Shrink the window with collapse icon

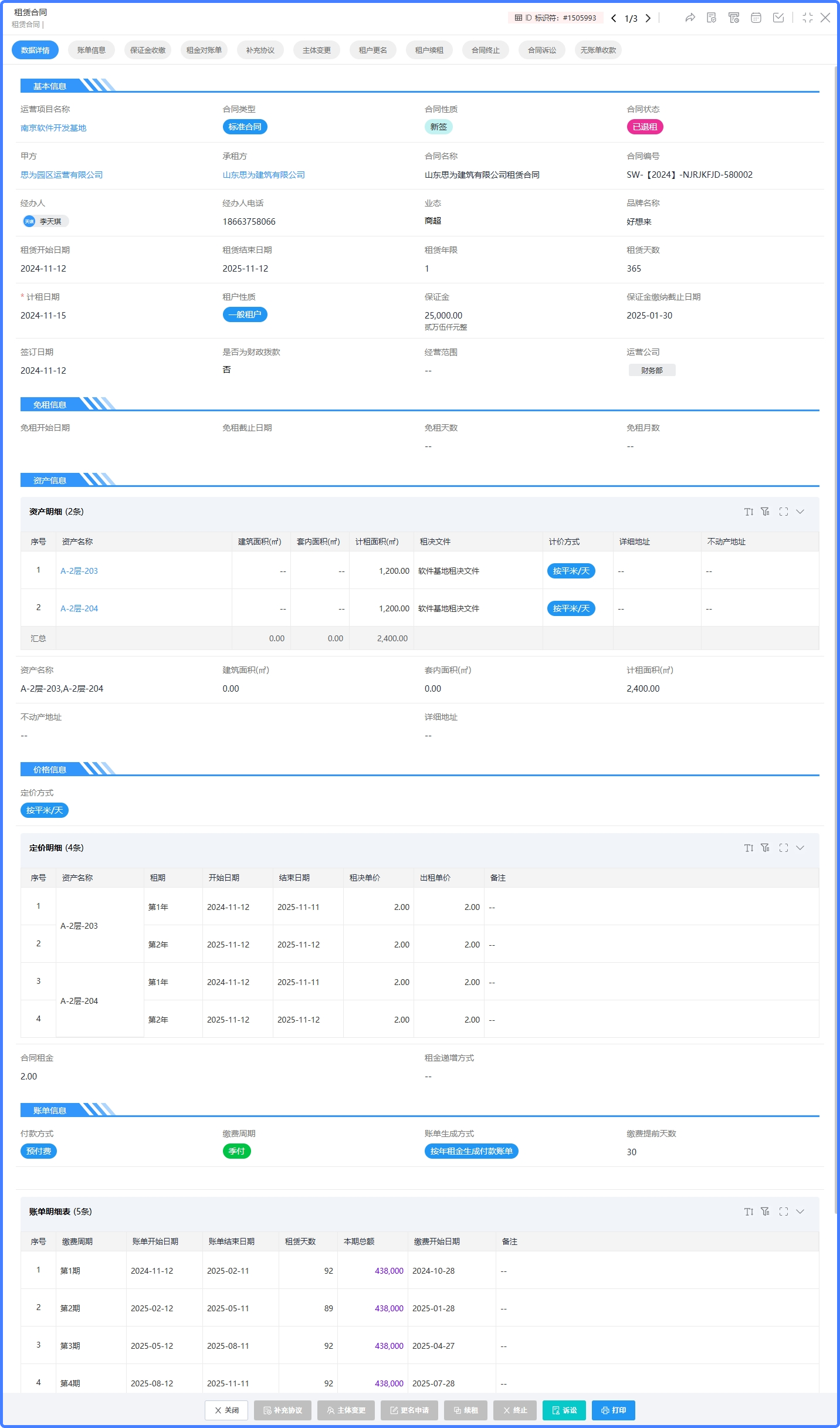point(808,18)
